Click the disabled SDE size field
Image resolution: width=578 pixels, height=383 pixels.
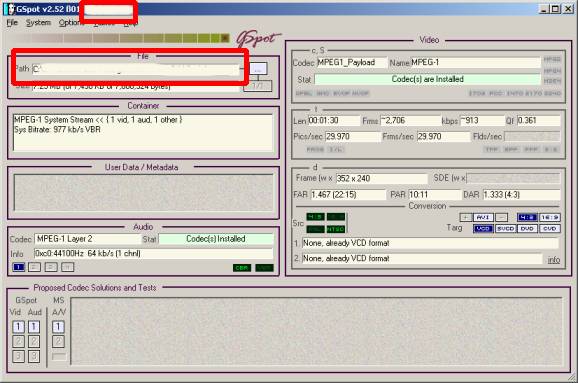point(513,178)
